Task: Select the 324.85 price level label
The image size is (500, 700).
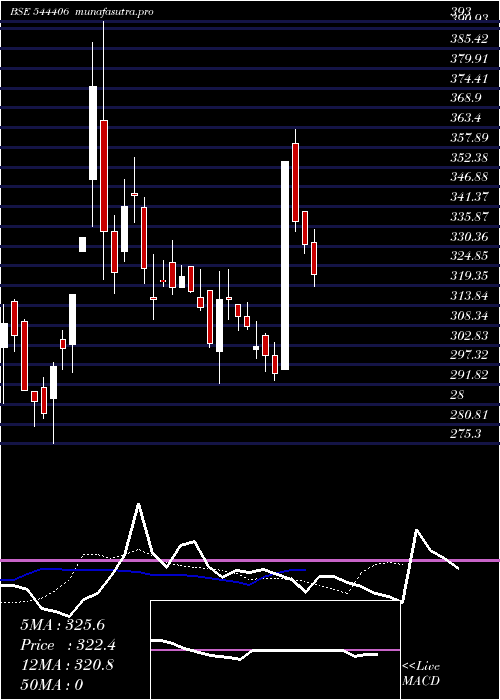Action: click(x=469, y=256)
